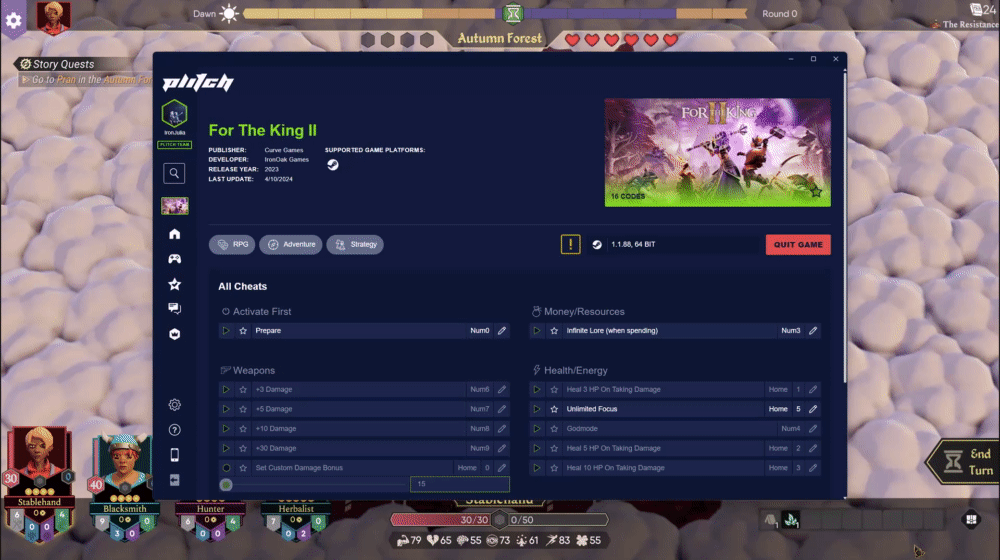Activate Godmode play toggle
1000x560 pixels.
pos(537,429)
